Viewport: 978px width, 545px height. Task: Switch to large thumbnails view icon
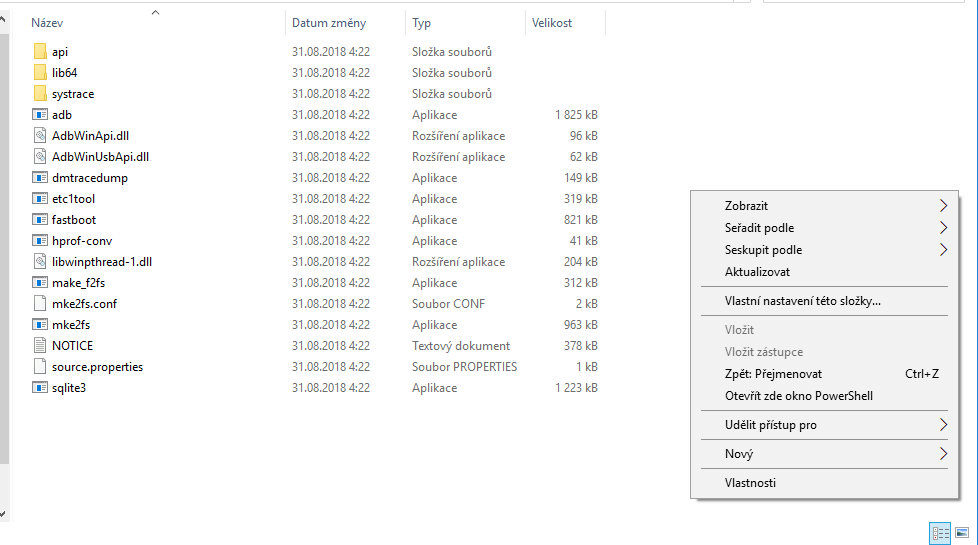(962, 533)
